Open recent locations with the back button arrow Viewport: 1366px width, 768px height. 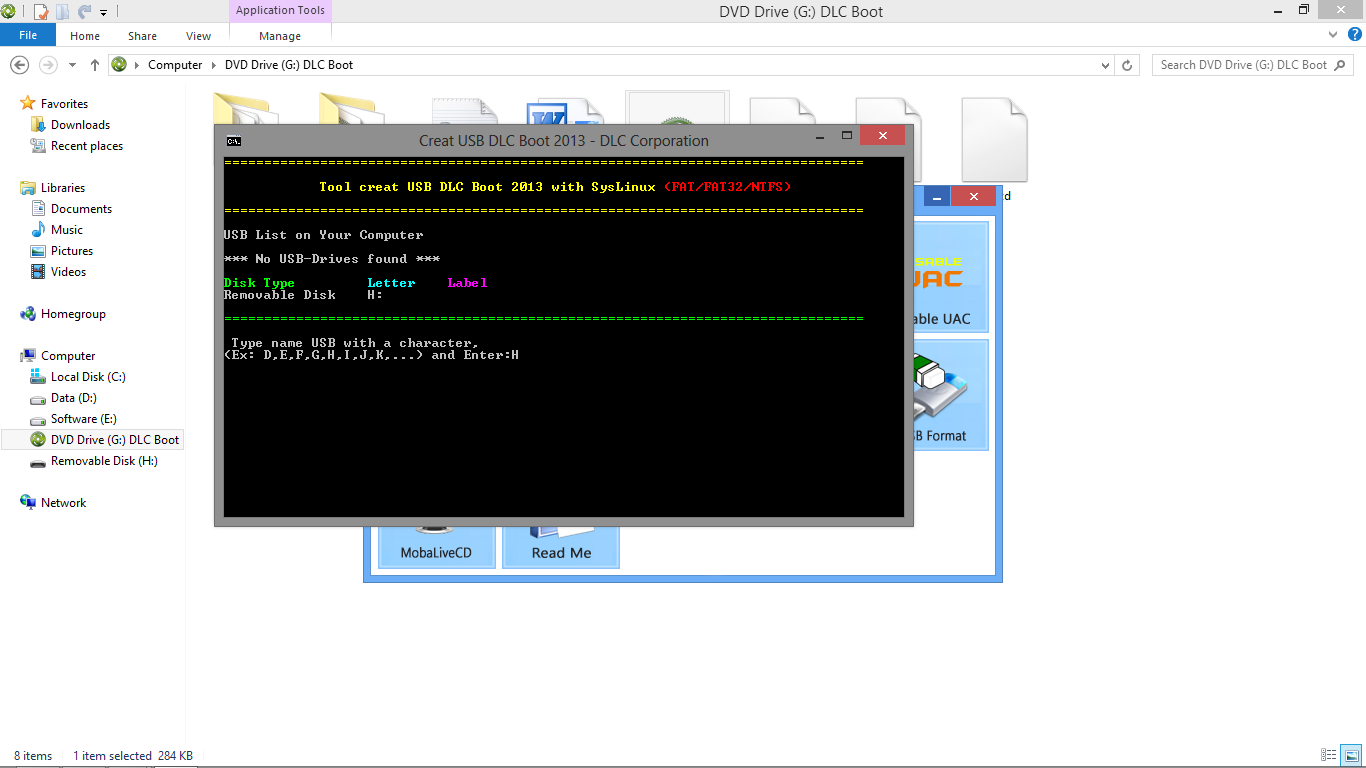tap(70, 64)
